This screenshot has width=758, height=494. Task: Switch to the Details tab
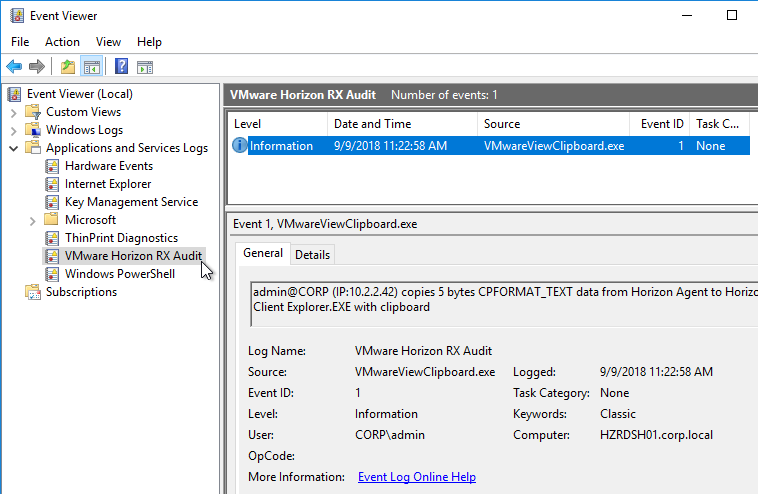point(312,255)
